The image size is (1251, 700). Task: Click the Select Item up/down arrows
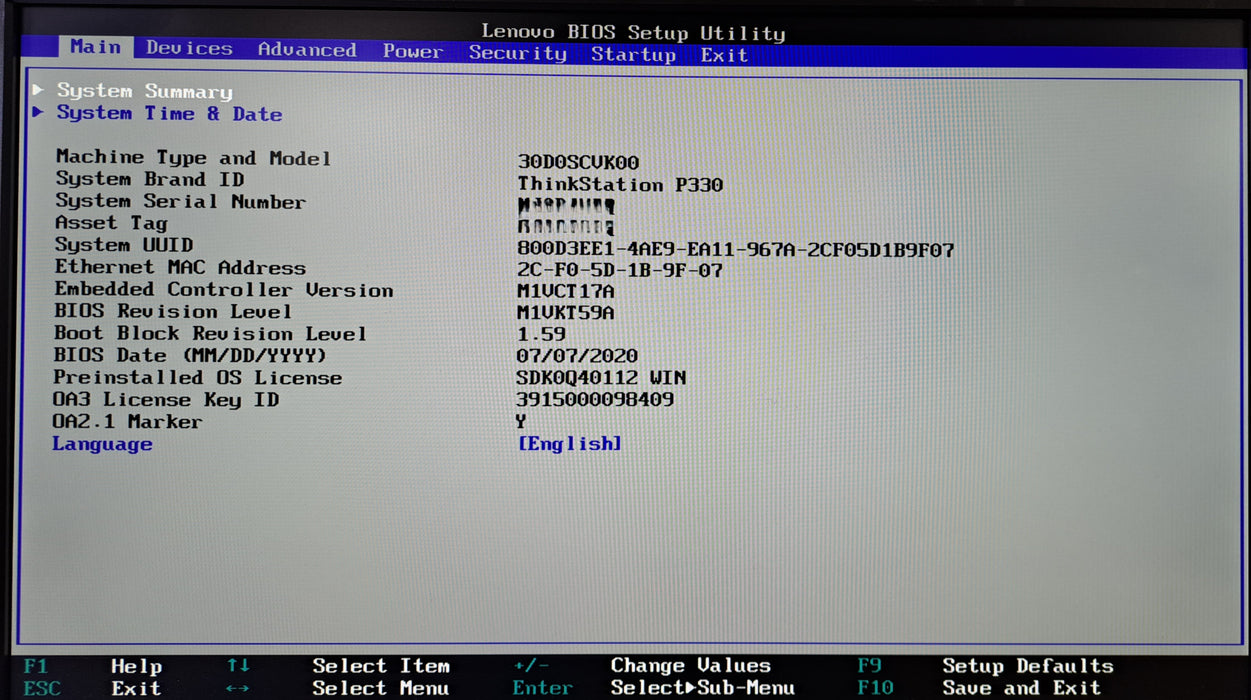(238, 665)
